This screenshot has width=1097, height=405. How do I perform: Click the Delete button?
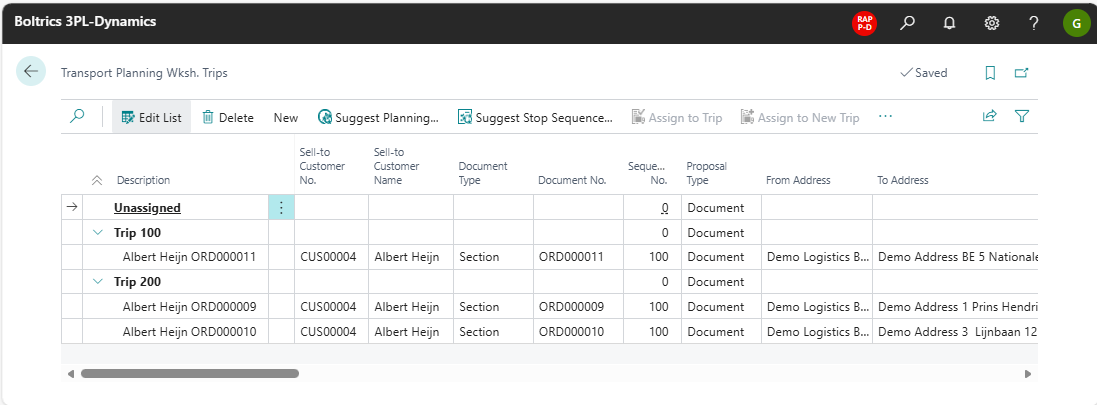[x=228, y=117]
